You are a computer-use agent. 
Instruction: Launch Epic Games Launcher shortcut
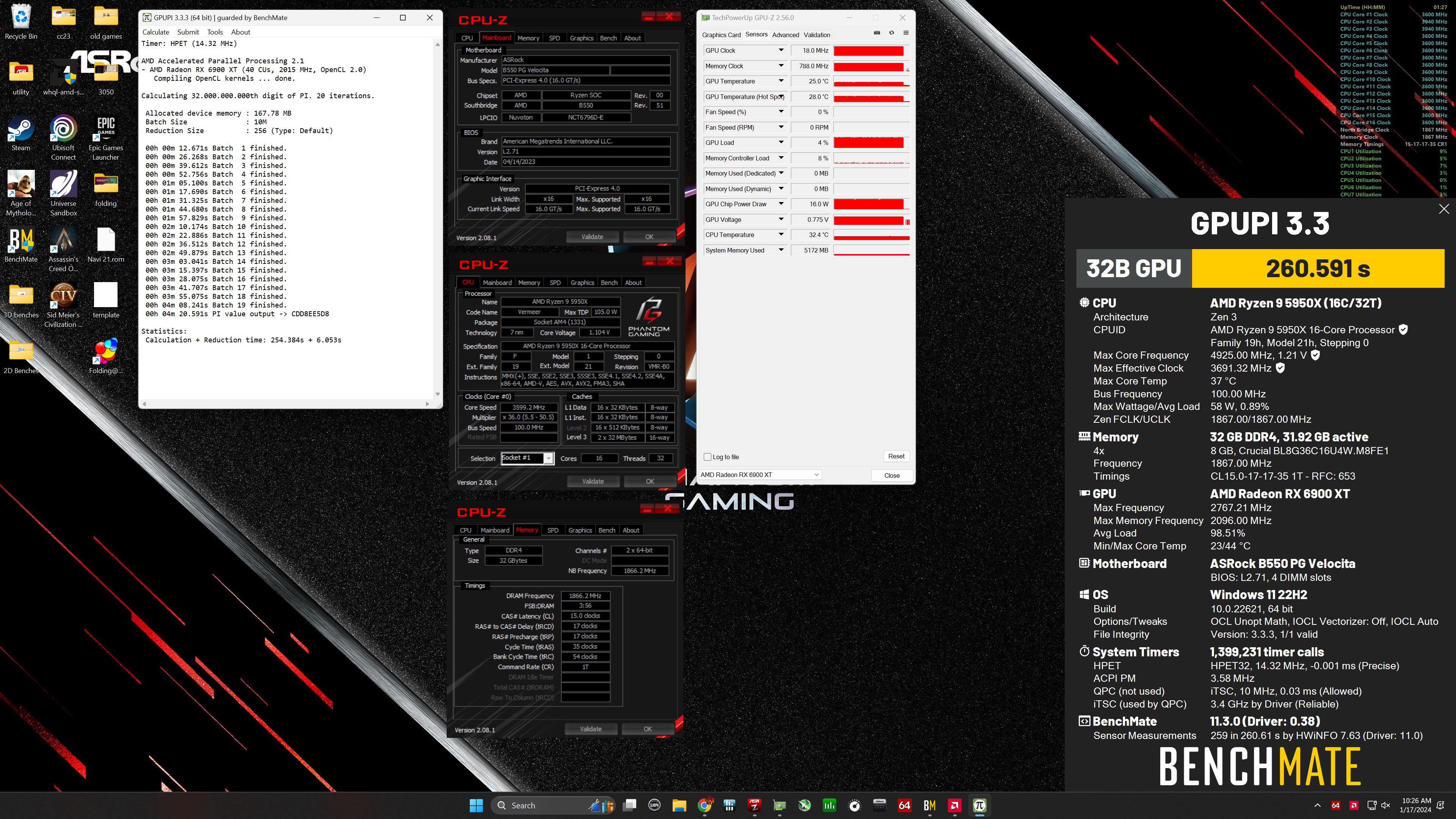[x=106, y=138]
